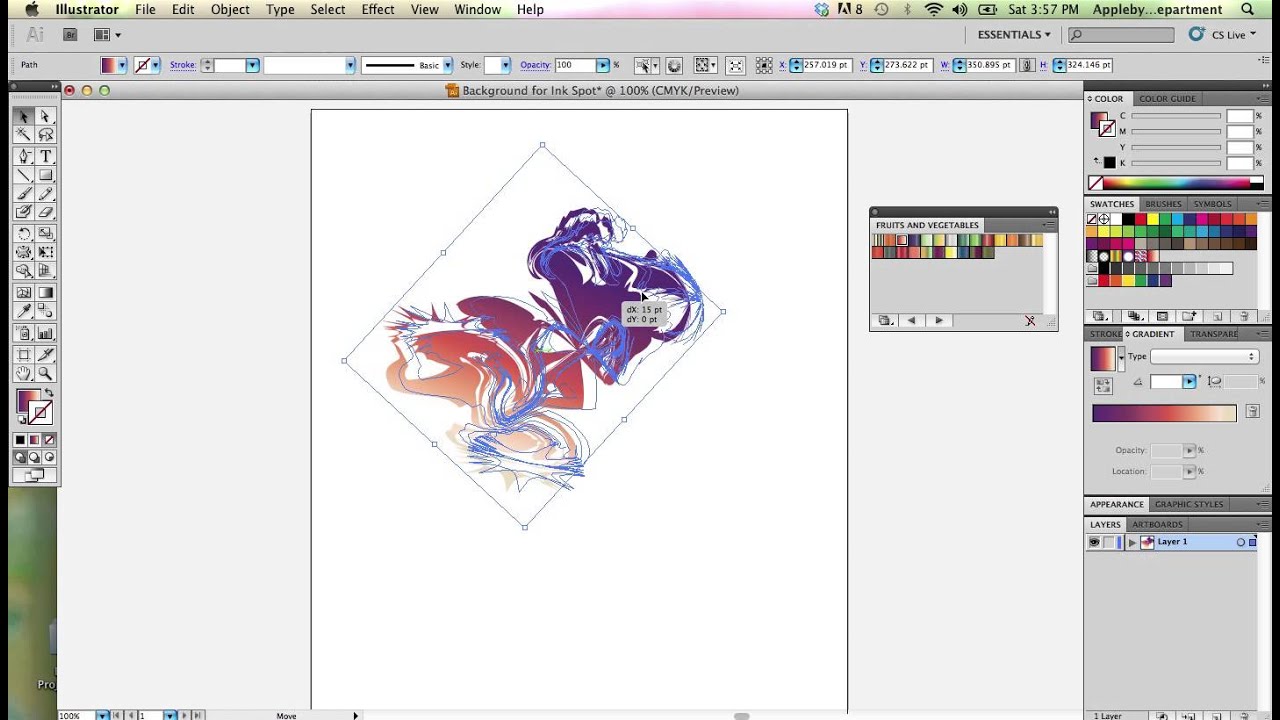Select the Pen tool
This screenshot has height=720, width=1280.
click(x=24, y=157)
